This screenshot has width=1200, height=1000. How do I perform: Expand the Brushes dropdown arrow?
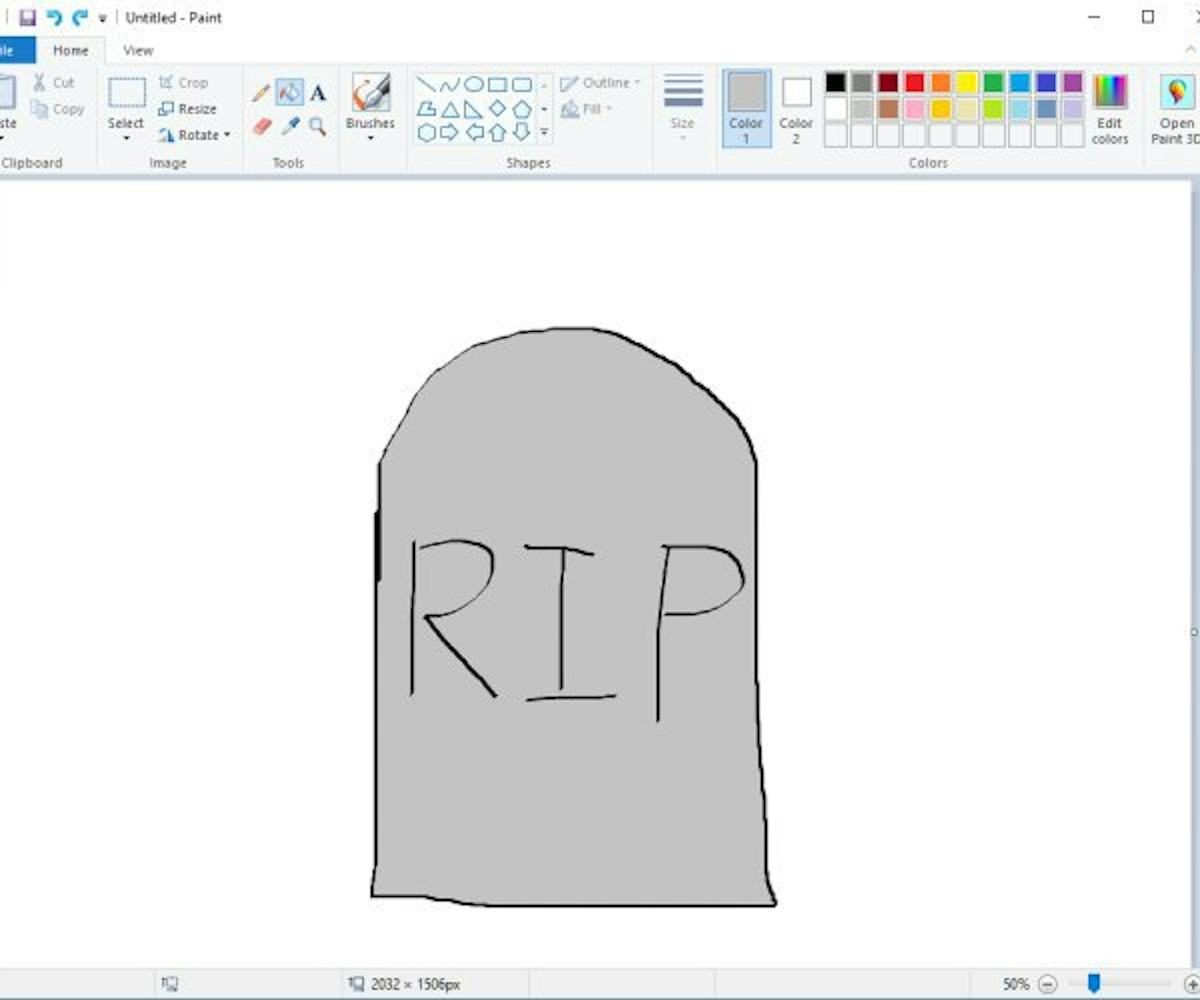tap(371, 137)
